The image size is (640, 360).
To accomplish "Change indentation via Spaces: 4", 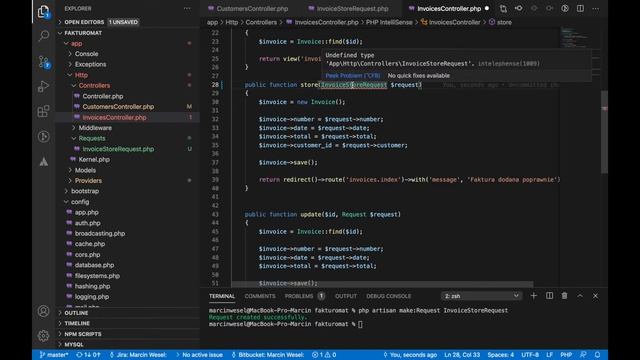I will (501, 355).
